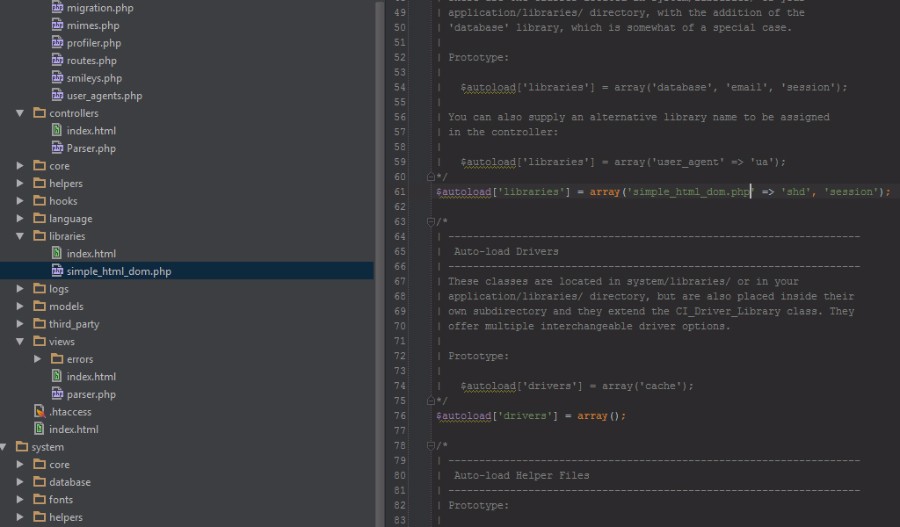Expand the models folder

tap(20, 306)
